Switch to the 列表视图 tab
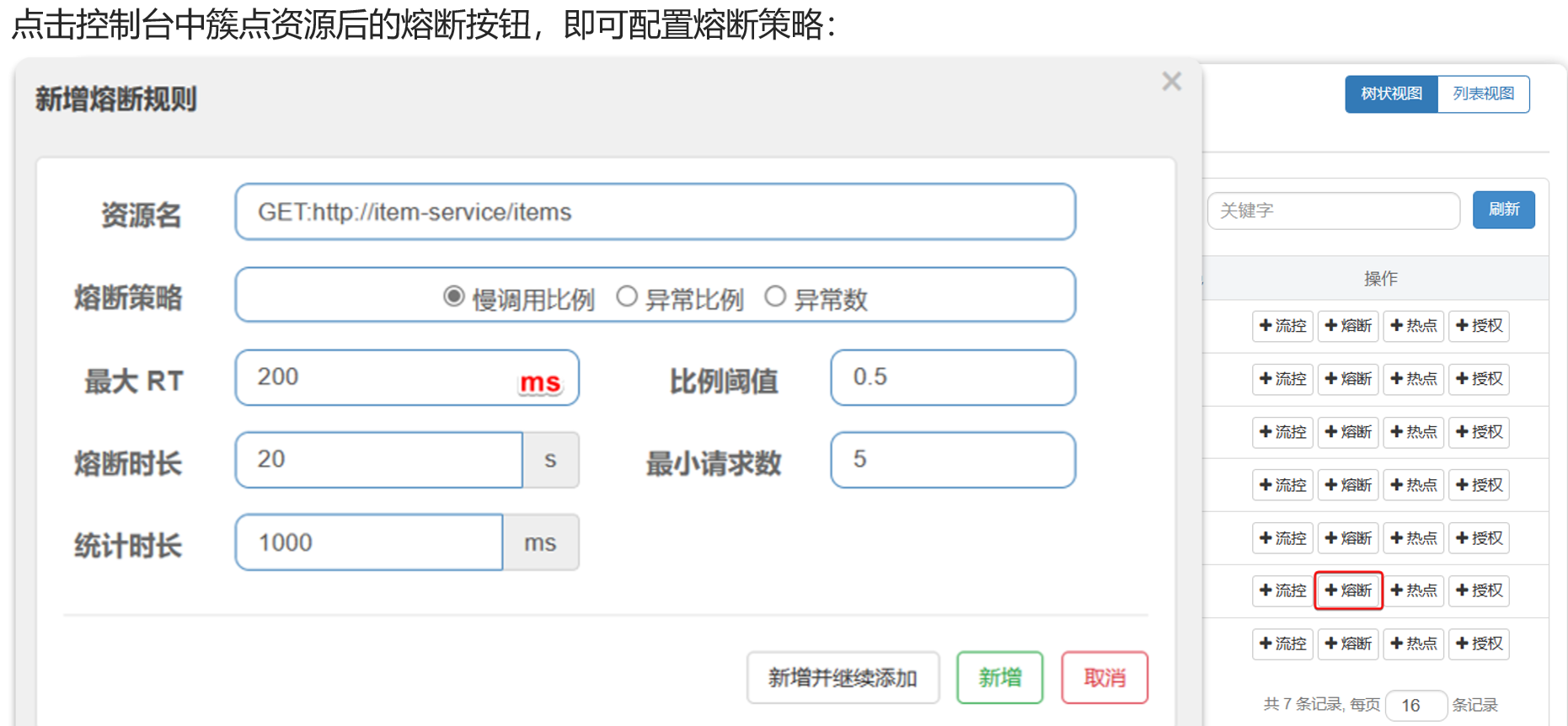The image size is (1568, 726). [x=1484, y=93]
